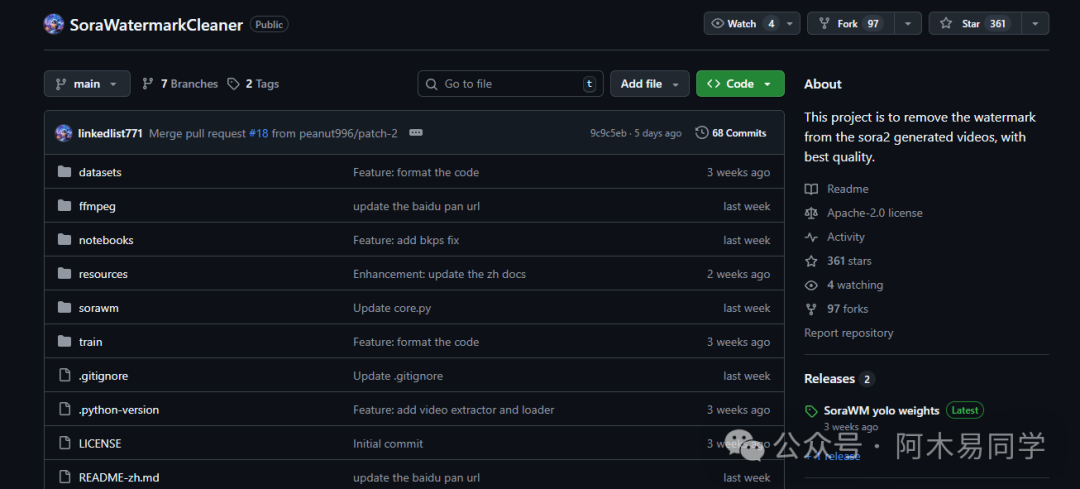Click the history clock icon by 68 Commits

pyautogui.click(x=701, y=133)
